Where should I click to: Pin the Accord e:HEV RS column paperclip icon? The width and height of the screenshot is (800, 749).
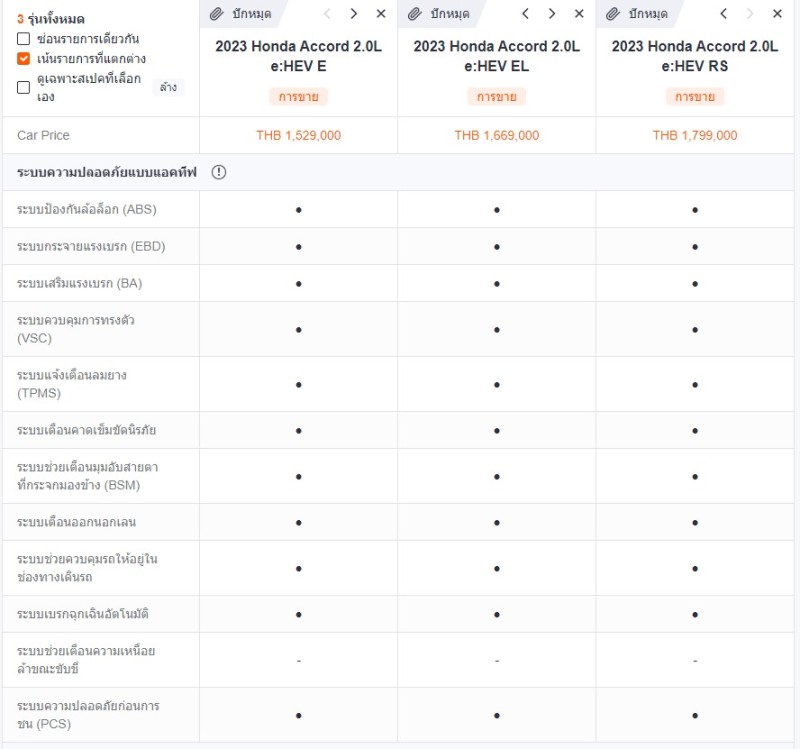[x=613, y=14]
